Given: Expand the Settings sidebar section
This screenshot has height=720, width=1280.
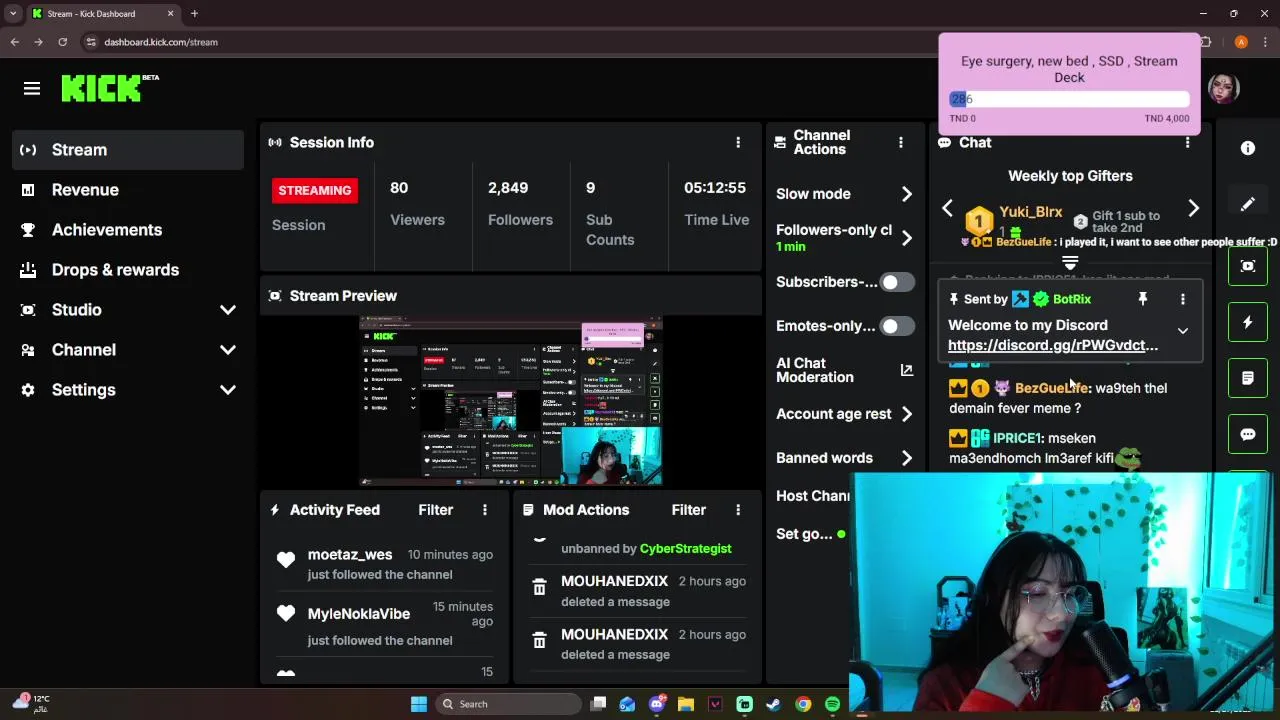Looking at the screenshot, I should tap(228, 390).
